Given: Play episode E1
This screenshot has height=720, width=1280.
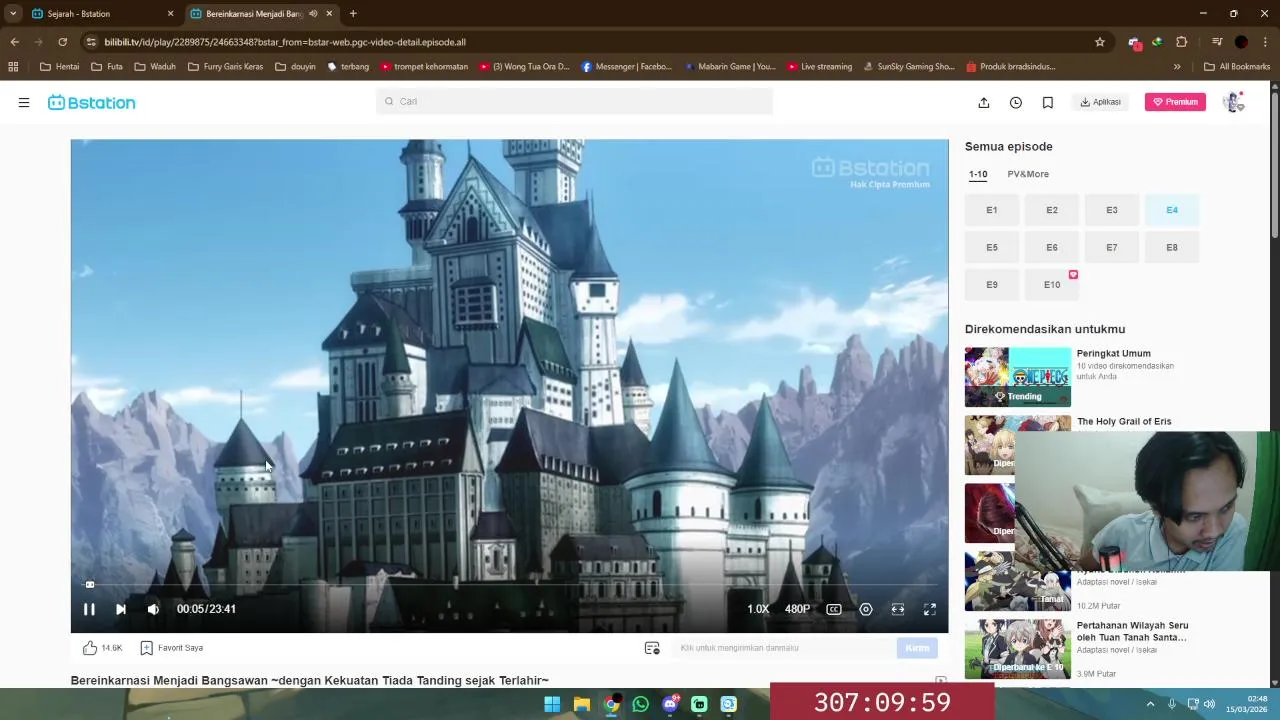Looking at the screenshot, I should pos(992,210).
